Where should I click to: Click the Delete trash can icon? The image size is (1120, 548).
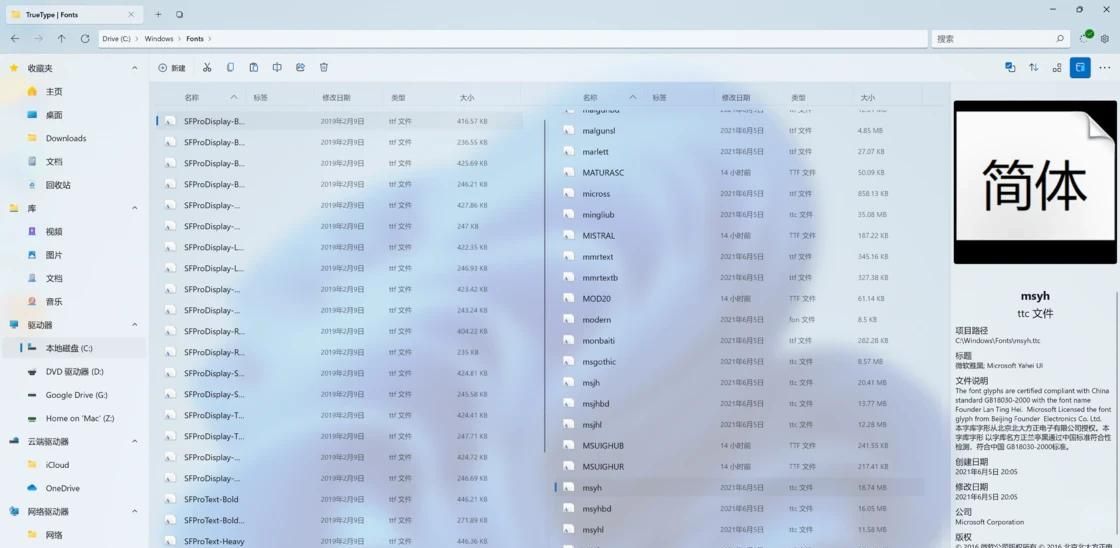click(x=324, y=67)
